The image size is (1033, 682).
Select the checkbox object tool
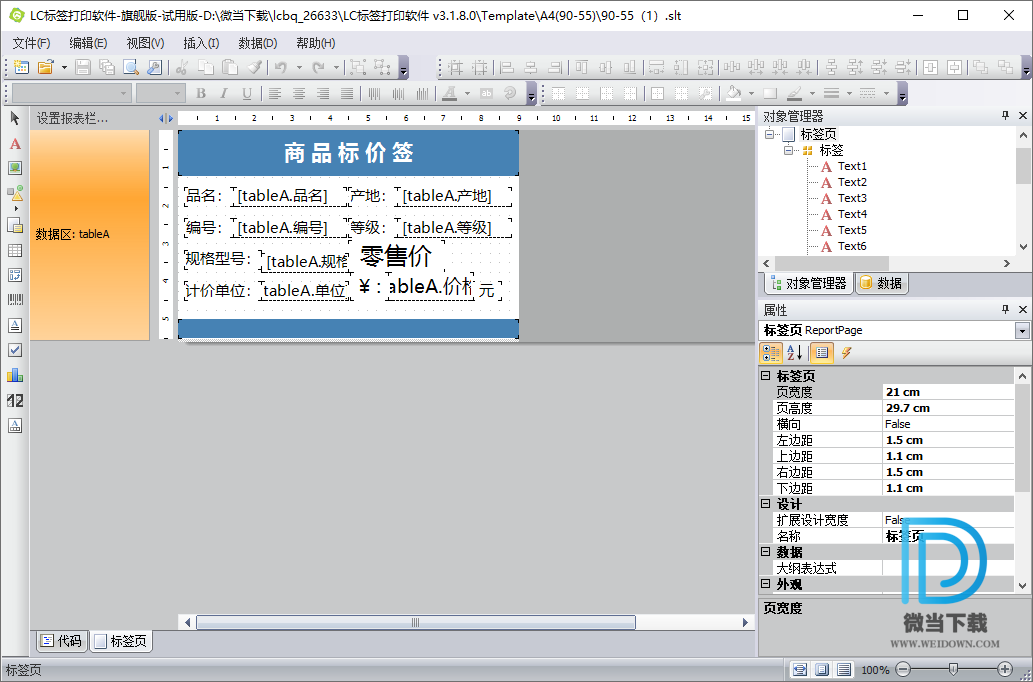[15, 350]
